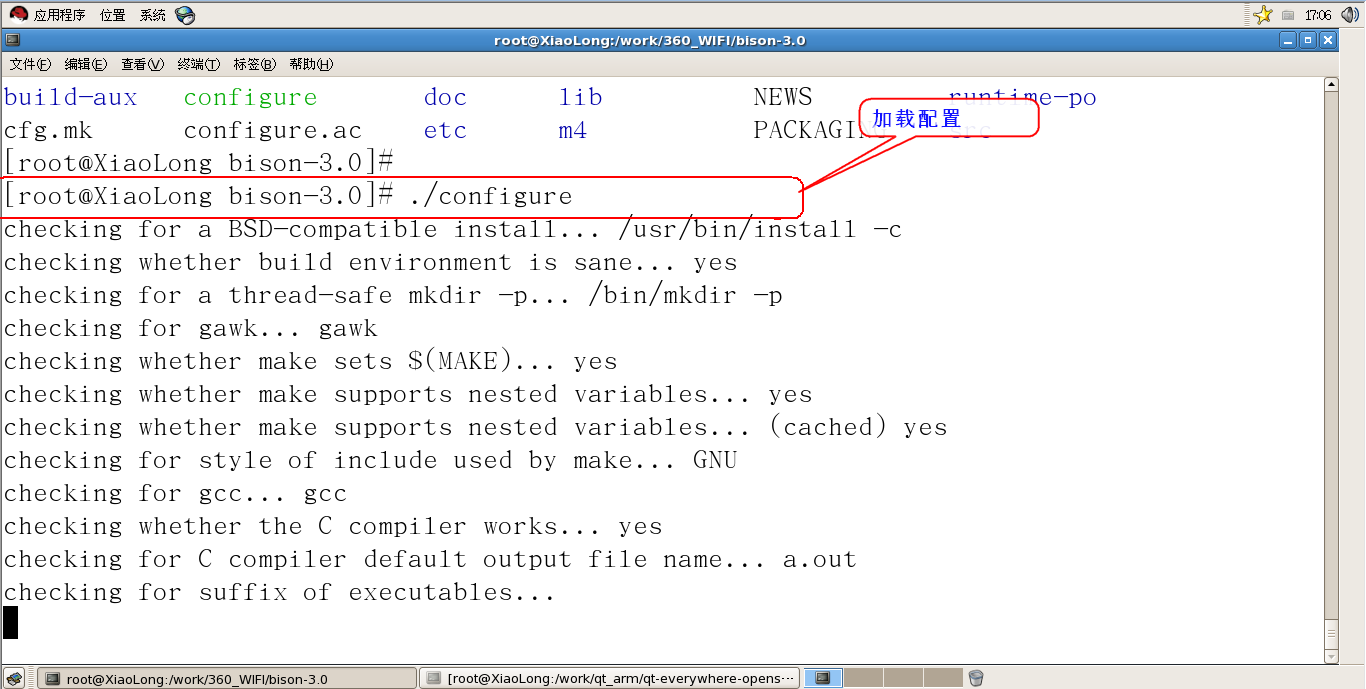Open the trash icon in bottom panel
This screenshot has width=1366, height=689.
[976, 678]
